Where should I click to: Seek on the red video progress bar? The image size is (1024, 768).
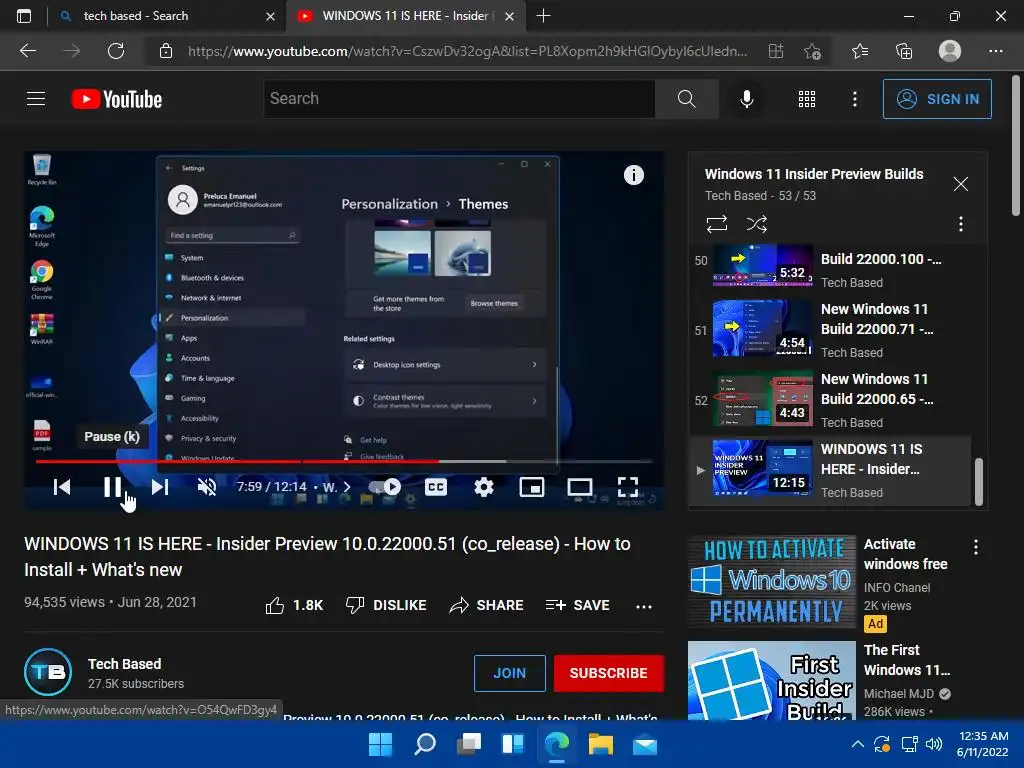[x=344, y=461]
